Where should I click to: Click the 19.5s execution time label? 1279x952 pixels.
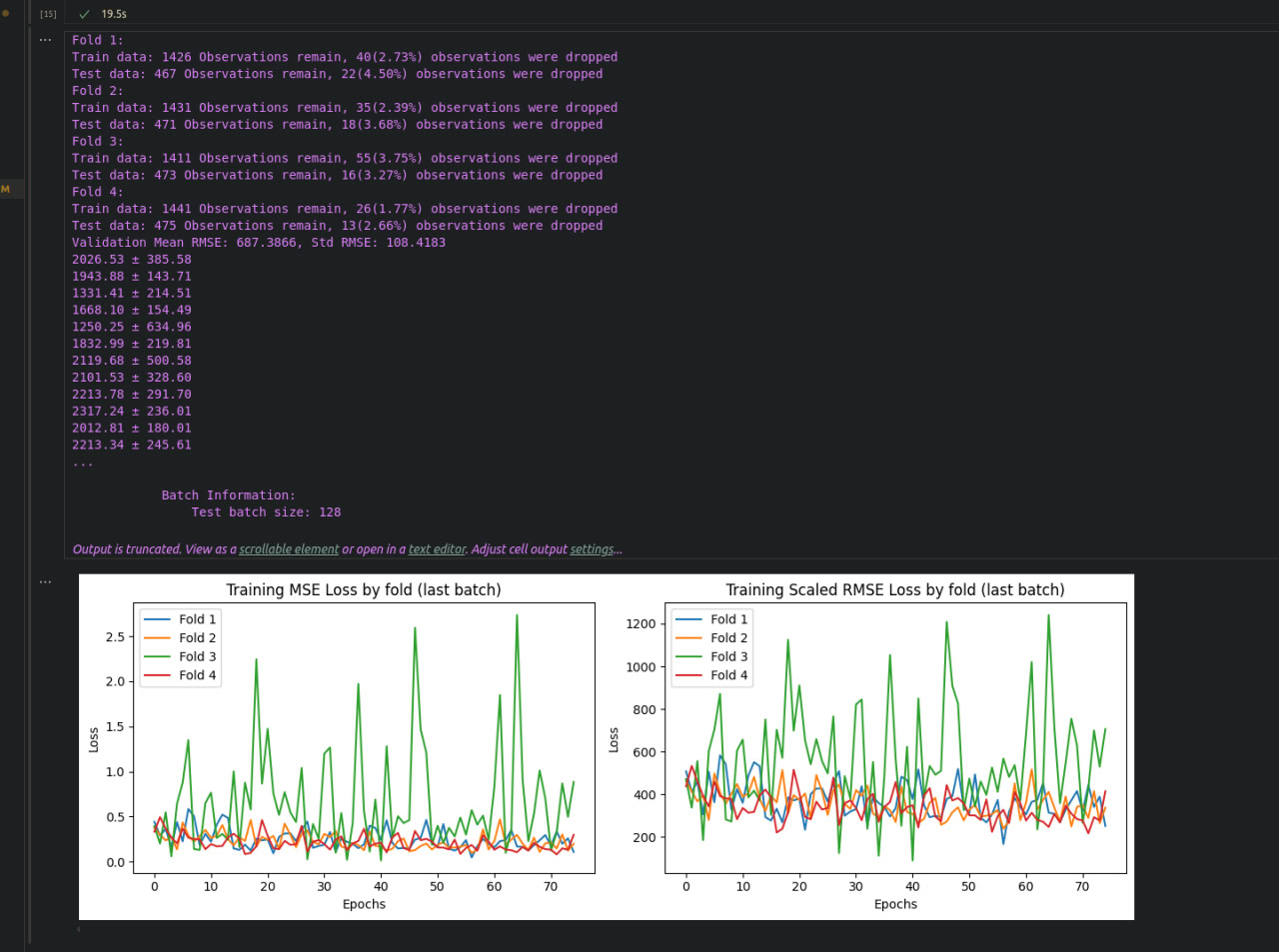pyautogui.click(x=114, y=14)
